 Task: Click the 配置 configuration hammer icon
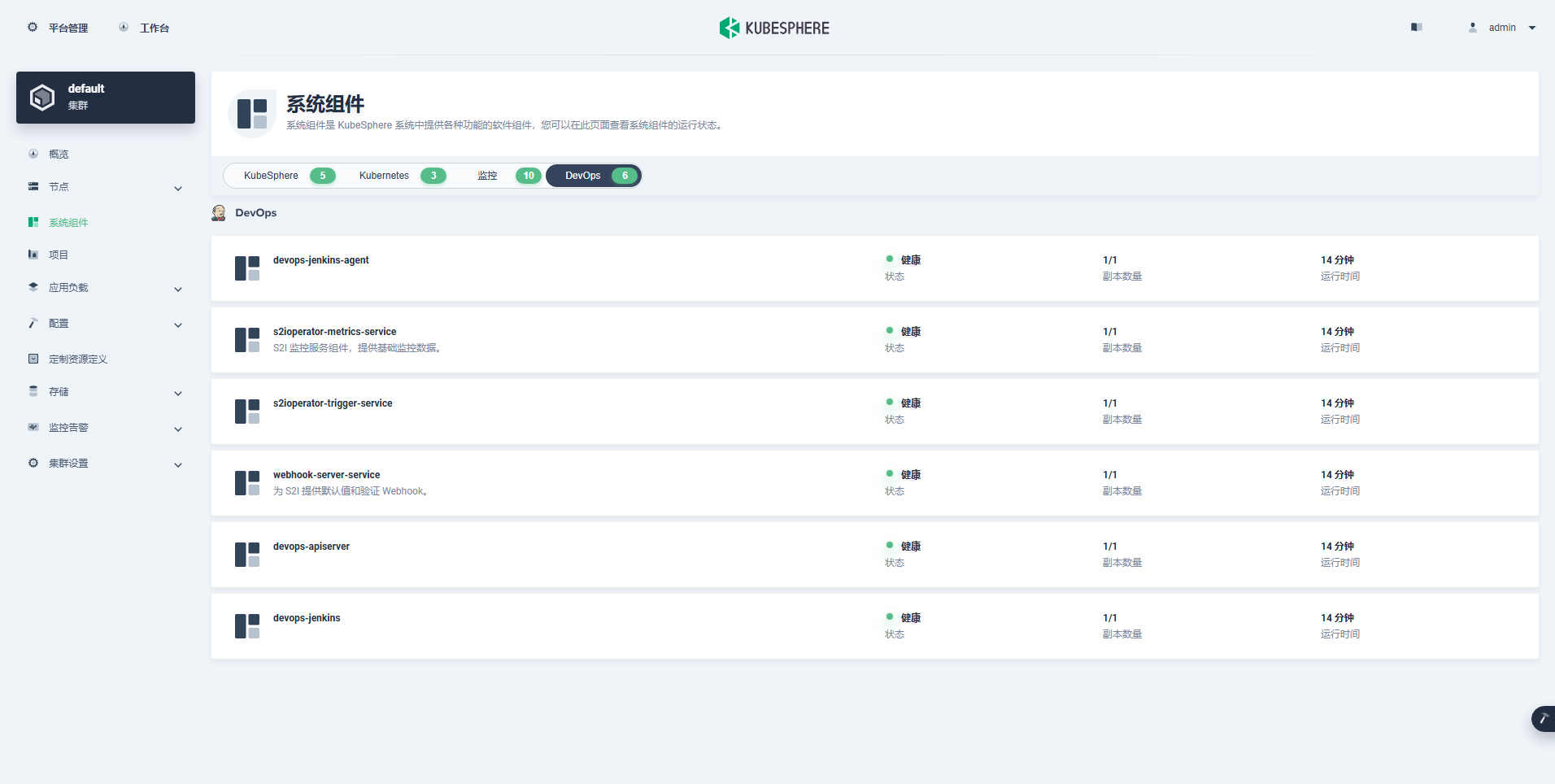pos(33,323)
